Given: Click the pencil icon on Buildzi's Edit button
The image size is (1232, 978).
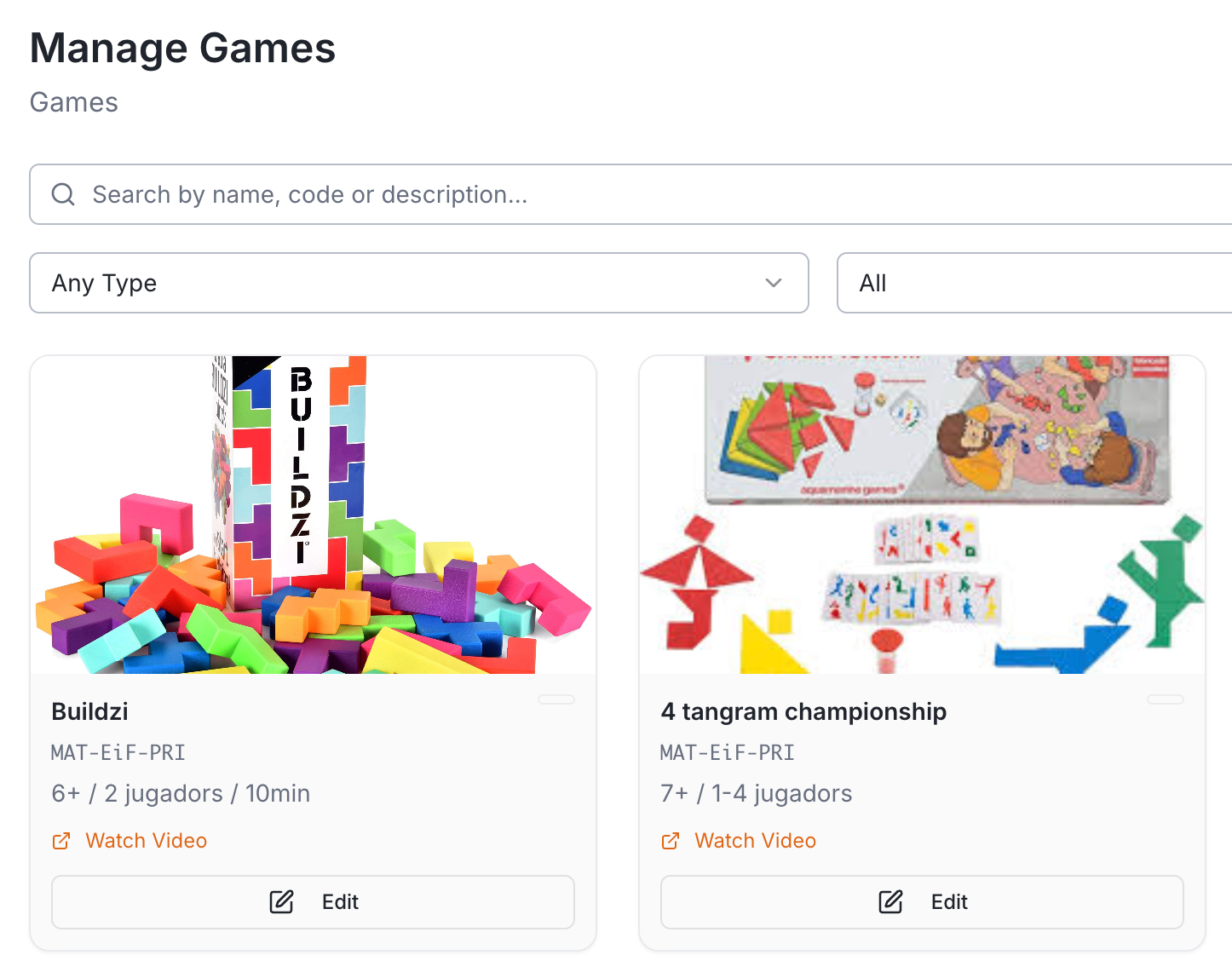Looking at the screenshot, I should point(281,902).
